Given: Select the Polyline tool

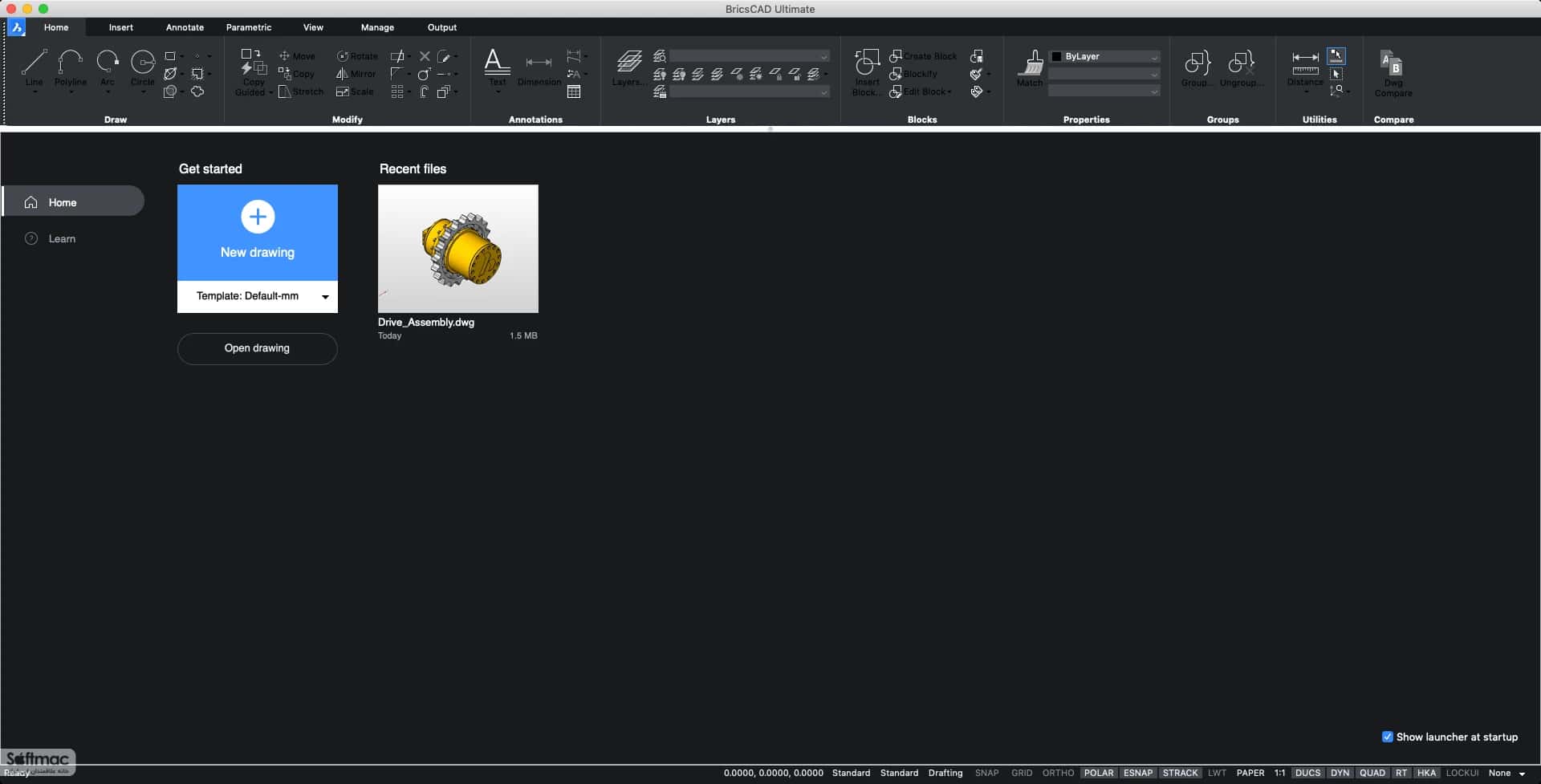Looking at the screenshot, I should tap(71, 67).
